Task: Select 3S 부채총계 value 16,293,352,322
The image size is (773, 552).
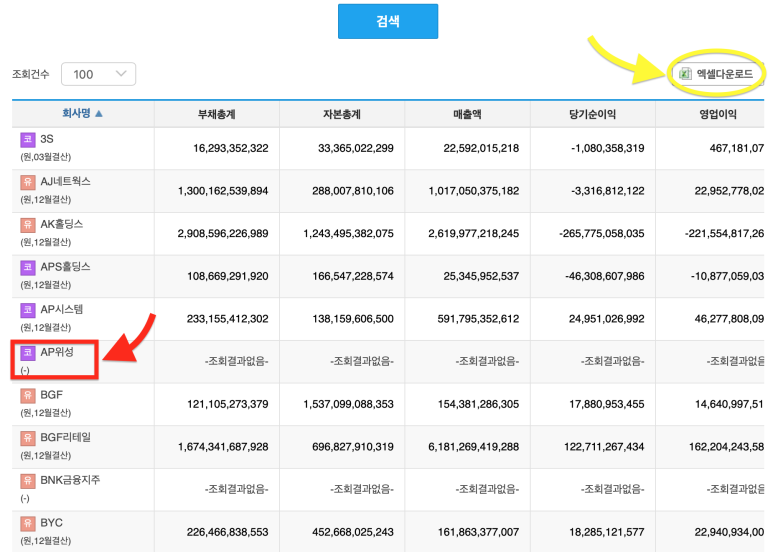Action: click(231, 148)
